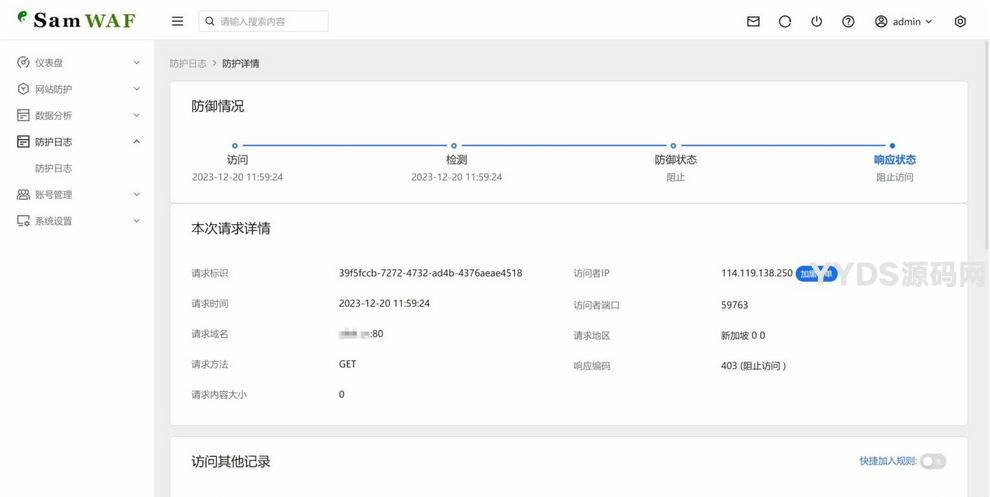Screen dimensions: 990x497
Task: Select the 防护日志 submenu item
Action: tap(54, 168)
